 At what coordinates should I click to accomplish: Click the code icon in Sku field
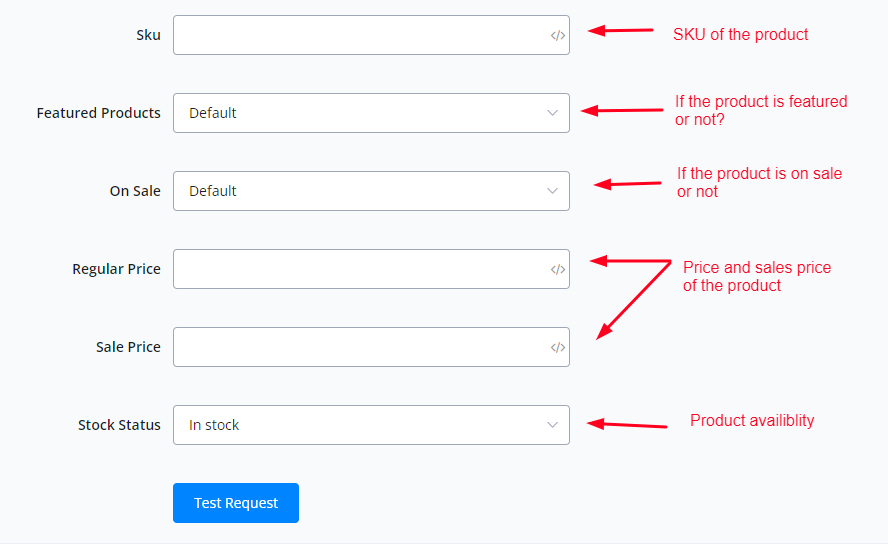pyautogui.click(x=558, y=35)
